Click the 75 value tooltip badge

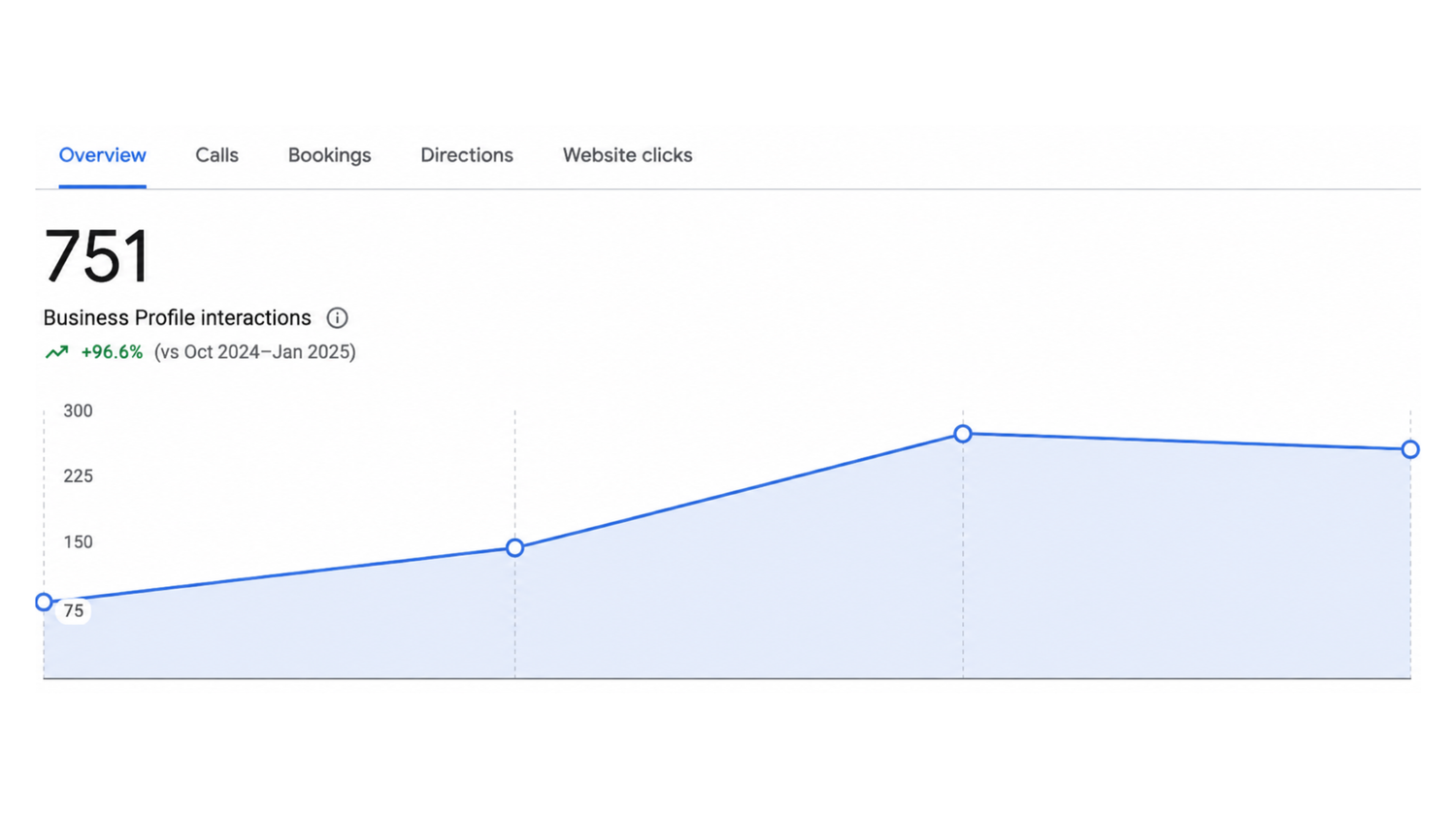tap(74, 611)
